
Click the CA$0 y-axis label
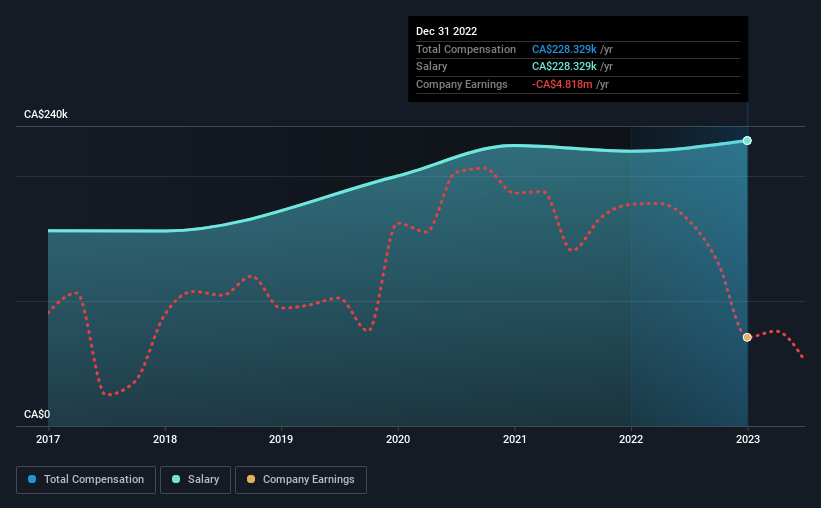click(x=37, y=414)
